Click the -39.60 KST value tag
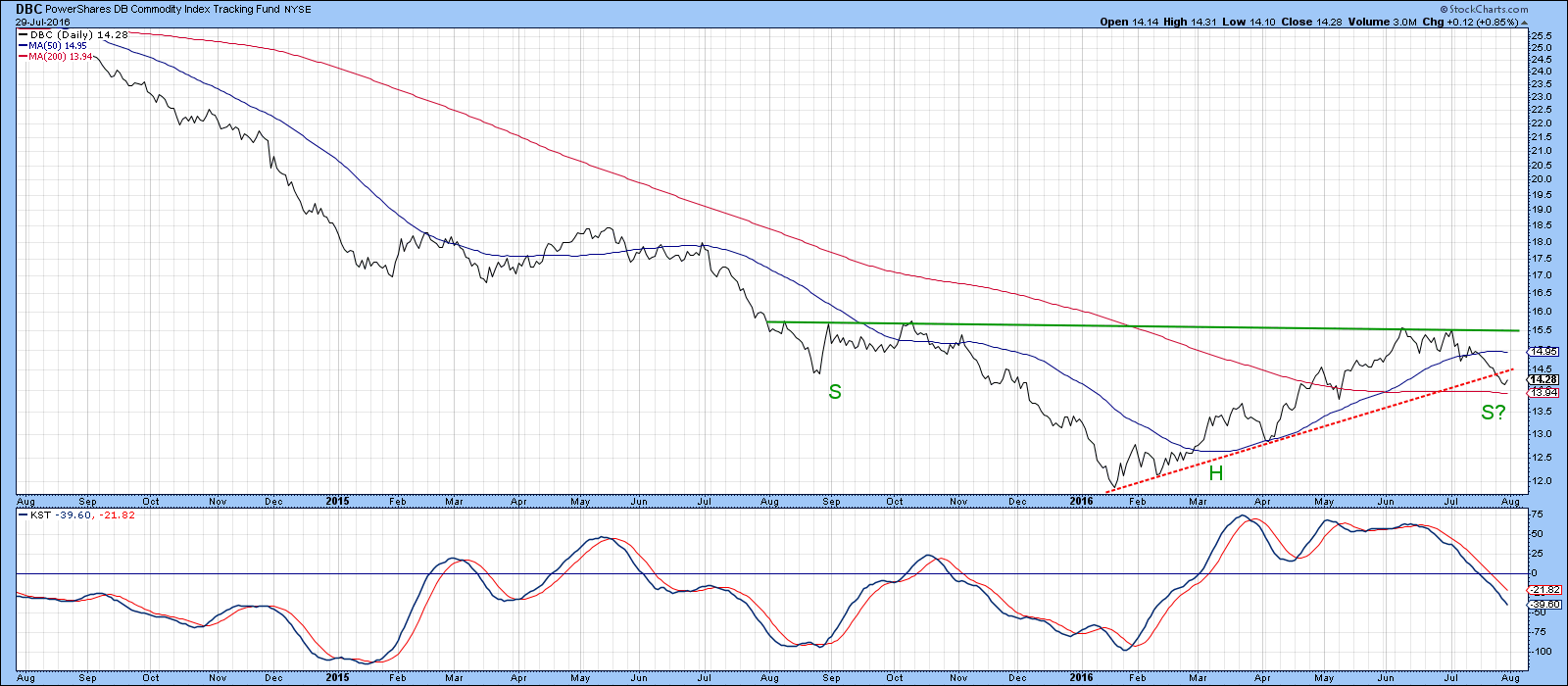This screenshot has height=686, width=1568. pyautogui.click(x=1543, y=605)
